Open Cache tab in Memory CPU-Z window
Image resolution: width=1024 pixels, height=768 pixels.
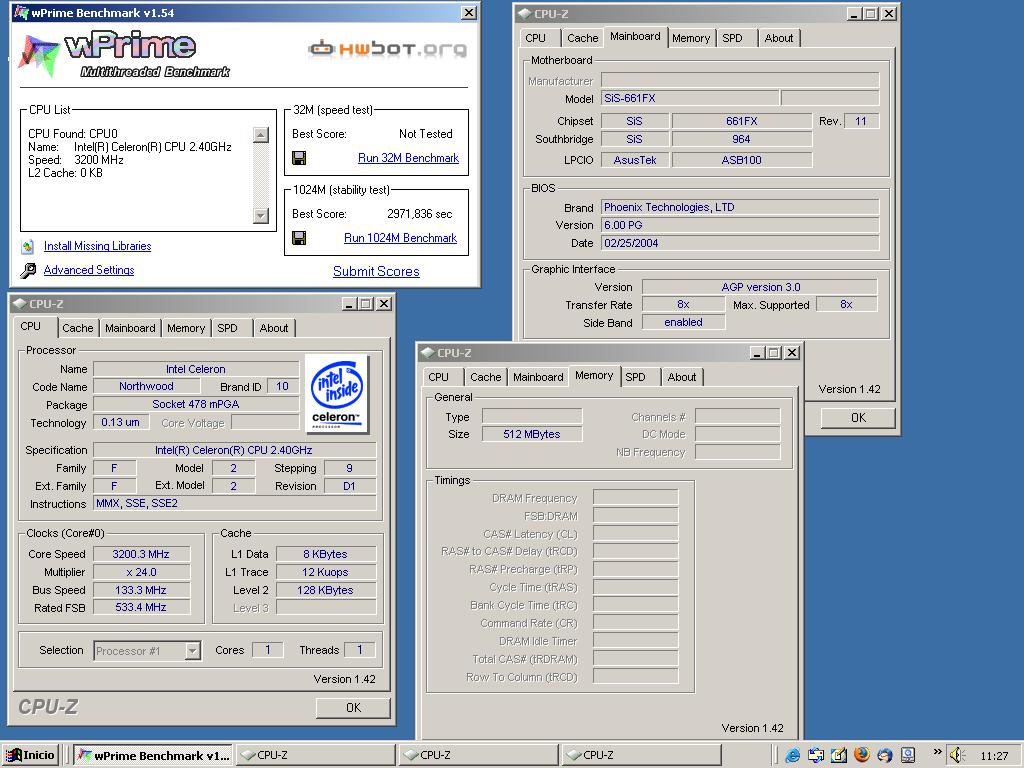pos(485,377)
